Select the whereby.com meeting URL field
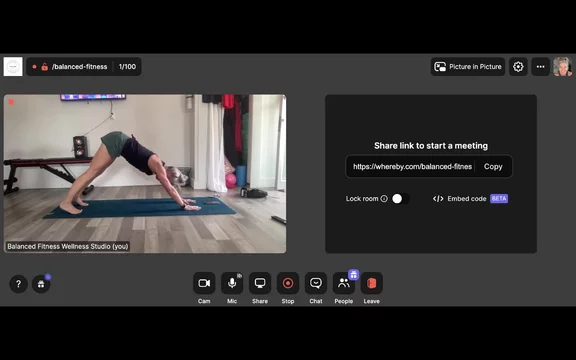The width and height of the screenshot is (576, 360). (x=412, y=166)
